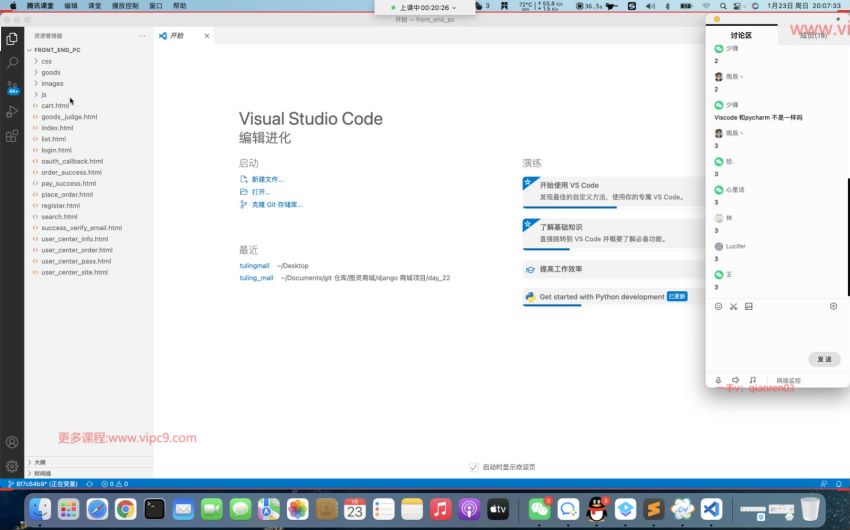This screenshot has width=850, height=530.
Task: Open Visual Studio Code from the dock
Action: point(711,509)
